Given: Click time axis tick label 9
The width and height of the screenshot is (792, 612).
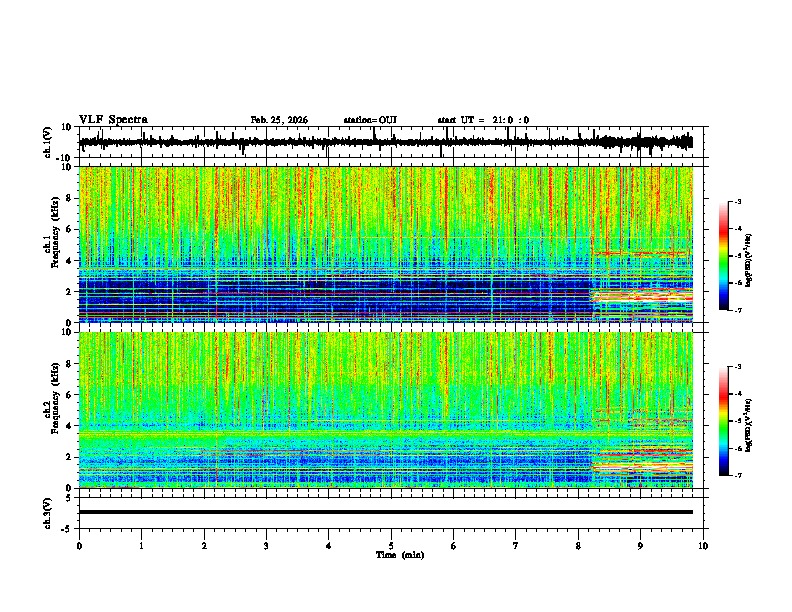Looking at the screenshot, I should 640,546.
